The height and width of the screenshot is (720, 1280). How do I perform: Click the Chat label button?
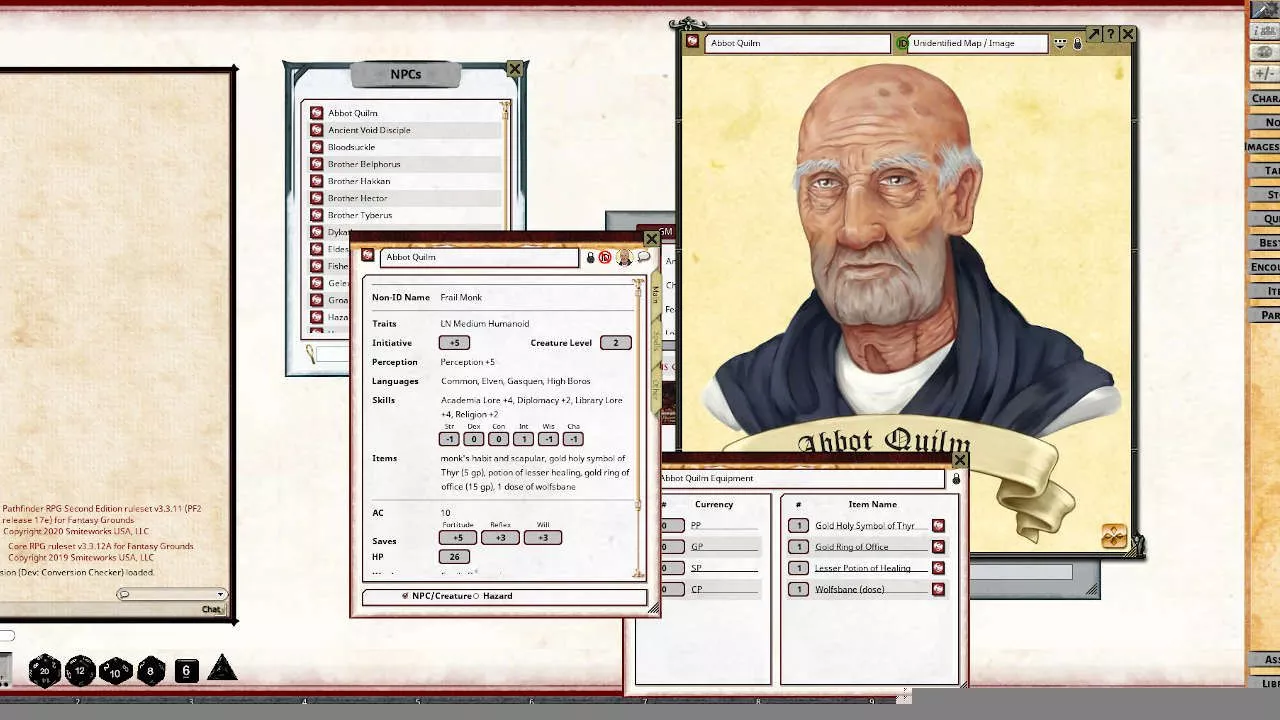(211, 609)
